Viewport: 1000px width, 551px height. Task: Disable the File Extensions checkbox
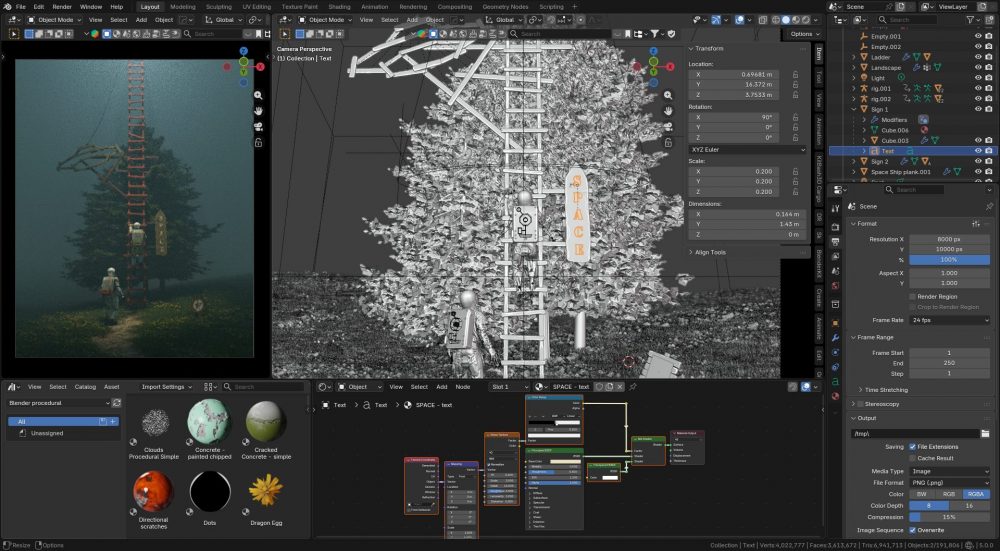tap(913, 446)
